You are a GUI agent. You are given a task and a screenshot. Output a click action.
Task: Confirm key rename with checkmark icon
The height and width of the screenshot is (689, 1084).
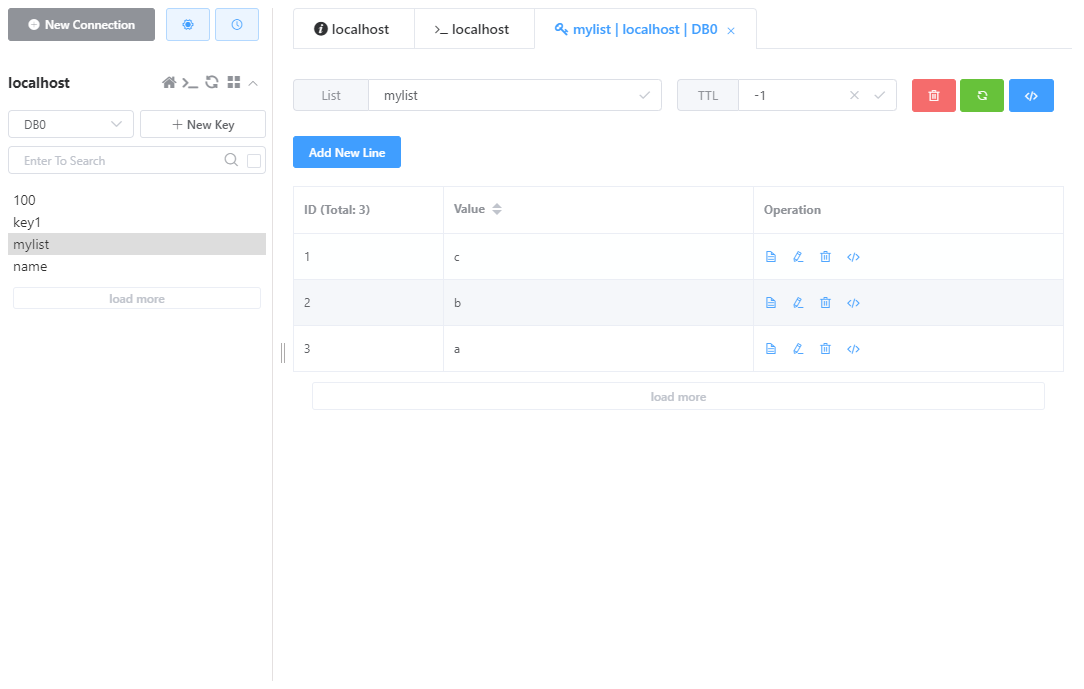644,95
